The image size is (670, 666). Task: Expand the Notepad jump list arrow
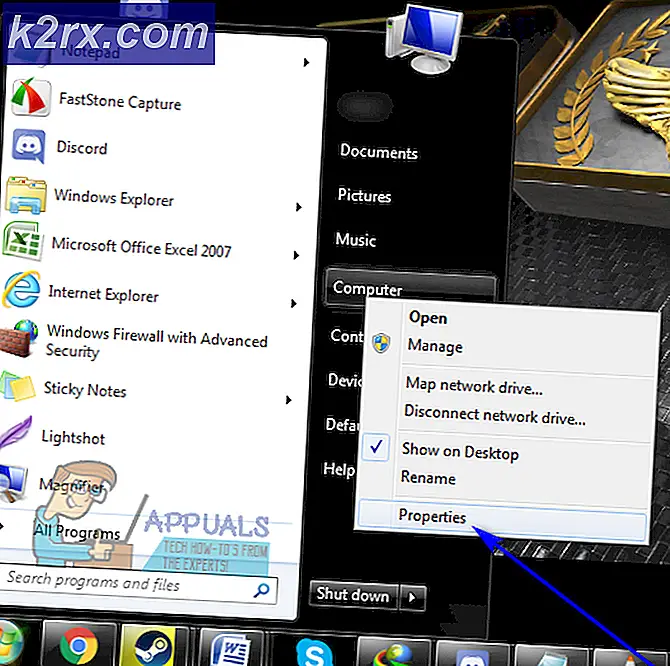click(x=306, y=62)
